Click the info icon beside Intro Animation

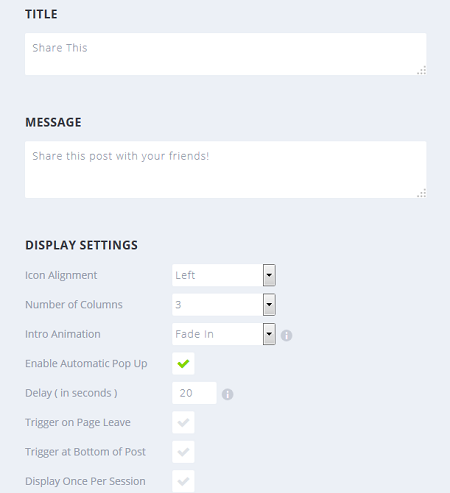click(x=286, y=335)
